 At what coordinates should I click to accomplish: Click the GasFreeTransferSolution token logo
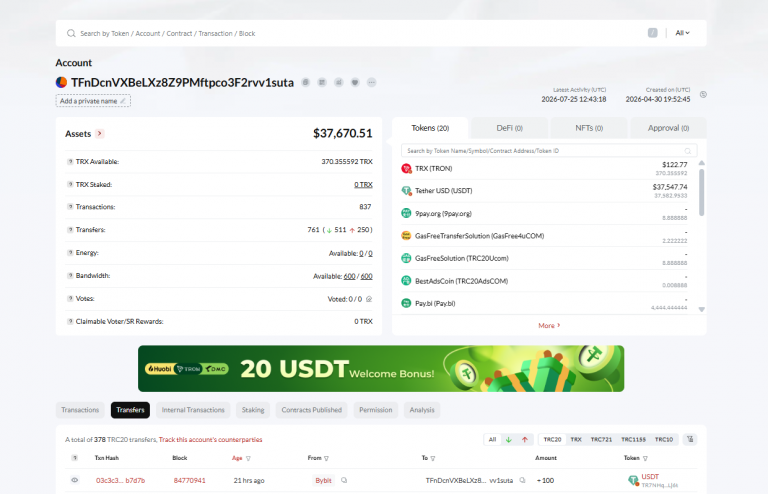tap(406, 235)
